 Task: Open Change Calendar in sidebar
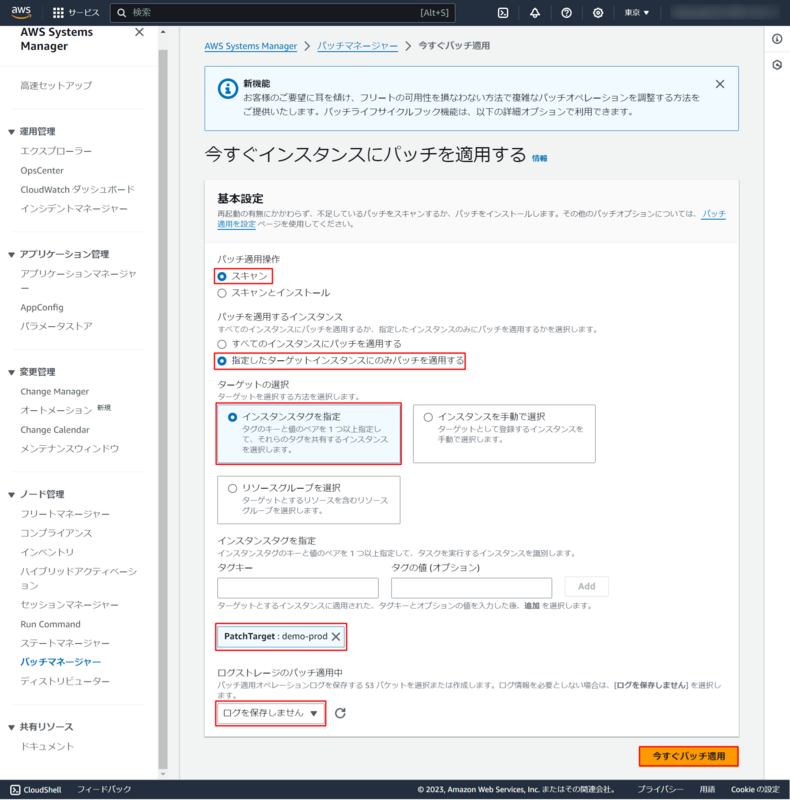tap(55, 430)
